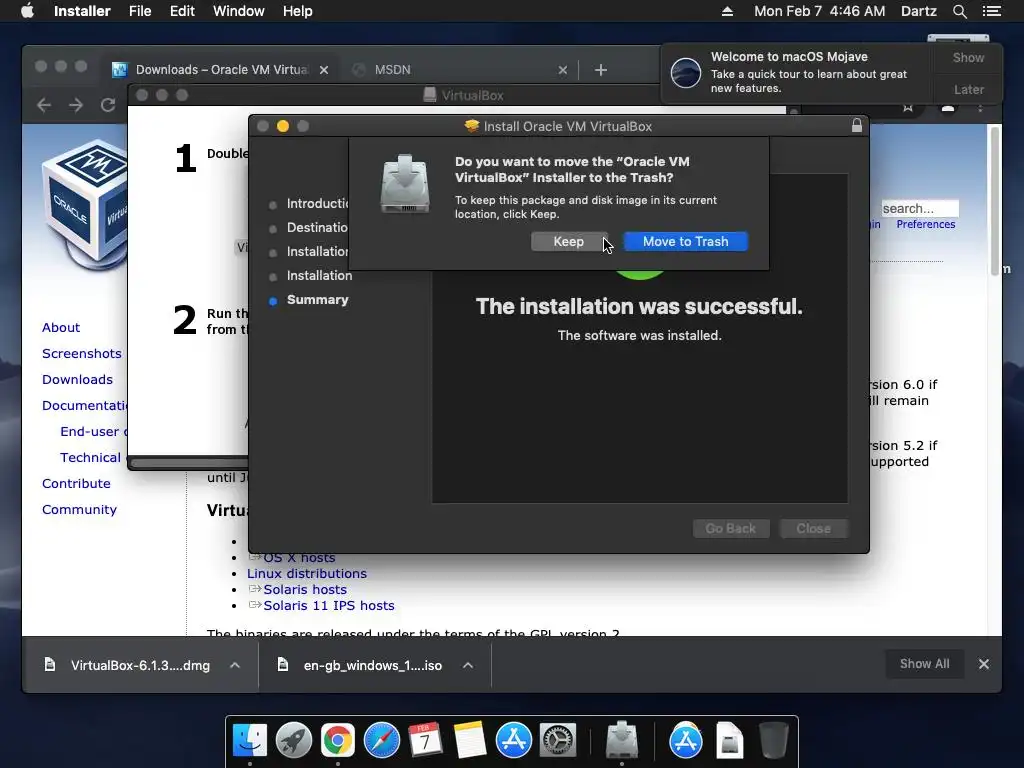Open Spotlight search icon
The width and height of the screenshot is (1024, 768).
click(959, 11)
